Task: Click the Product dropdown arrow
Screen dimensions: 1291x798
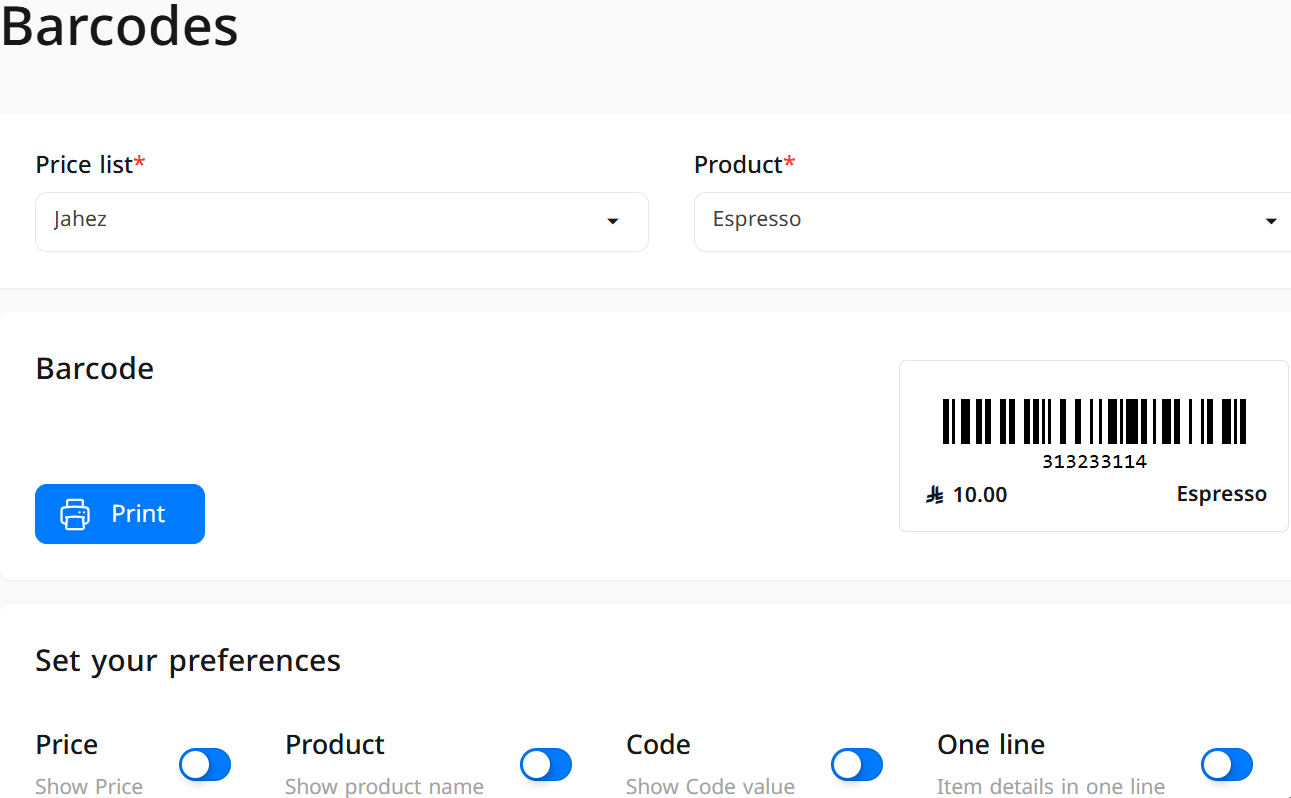Action: [1271, 221]
